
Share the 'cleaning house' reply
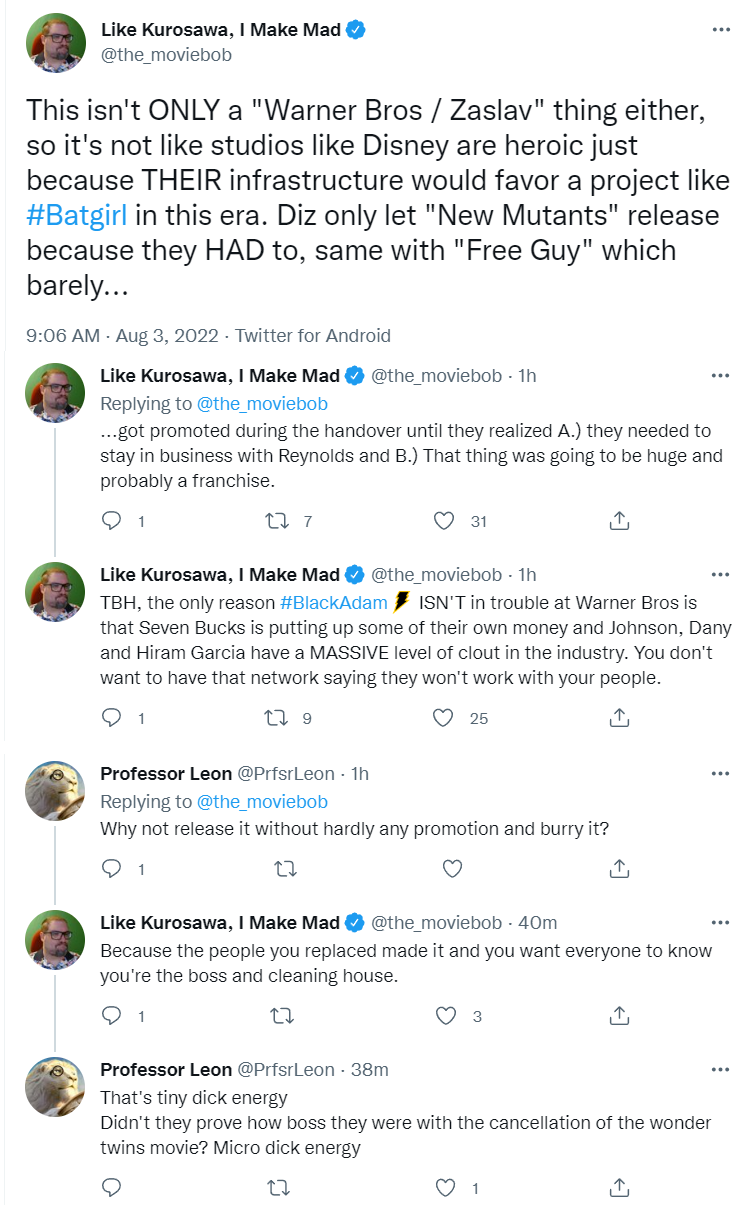pos(619,1016)
